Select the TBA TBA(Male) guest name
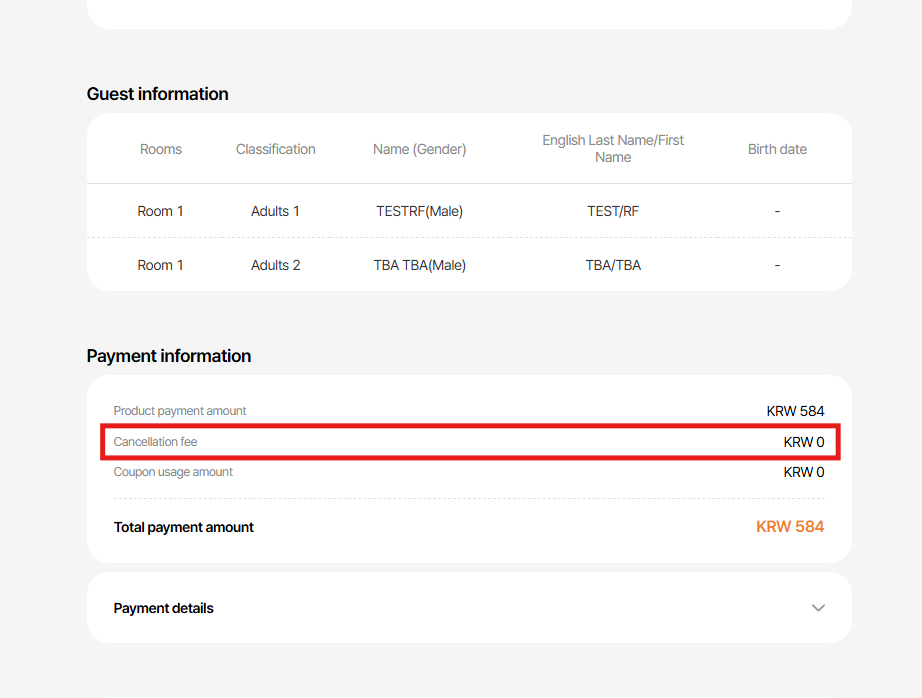Screen dimensions: 922x698 [419, 265]
